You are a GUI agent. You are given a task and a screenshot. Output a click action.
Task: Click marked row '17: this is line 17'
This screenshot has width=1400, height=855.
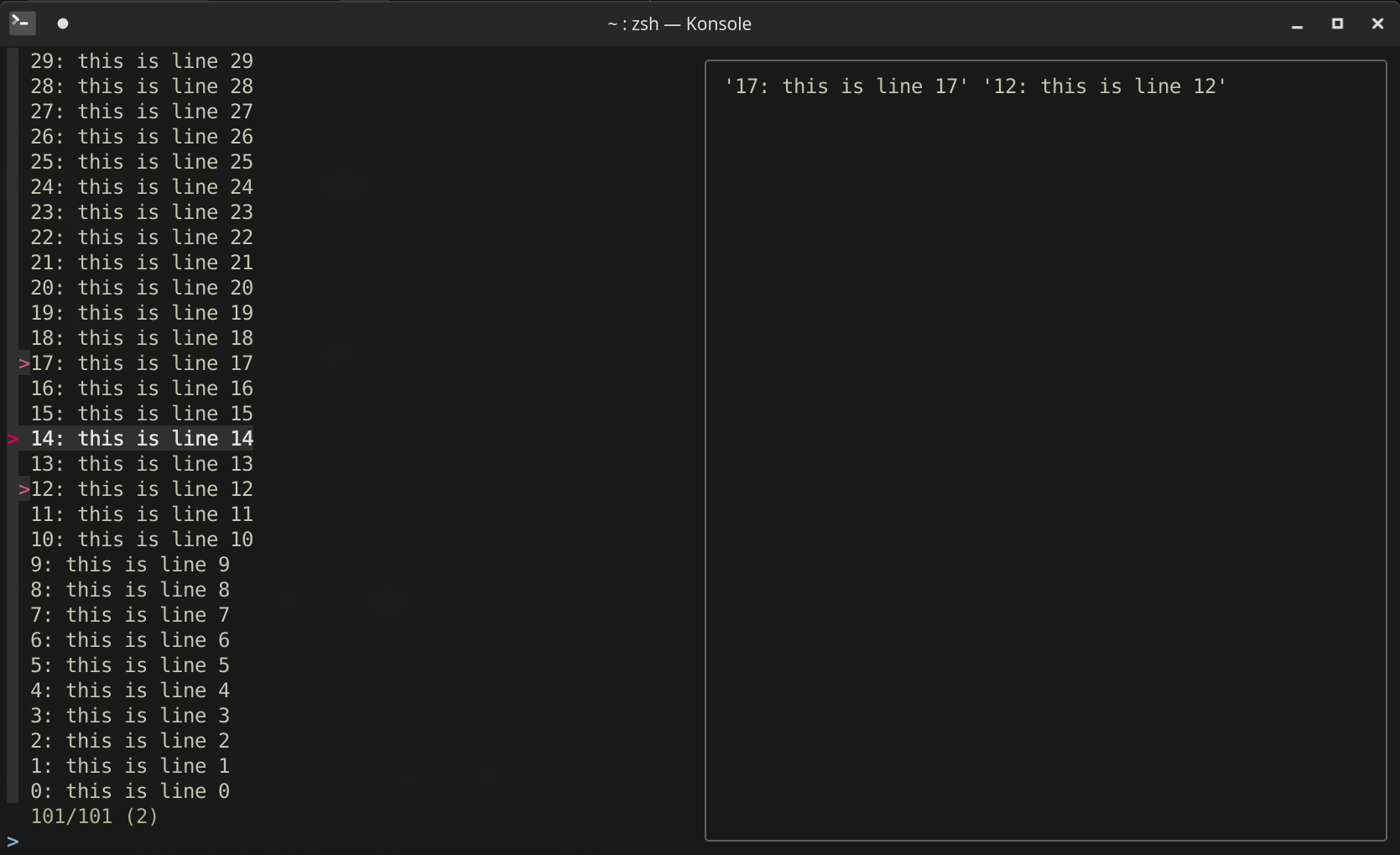(142, 363)
